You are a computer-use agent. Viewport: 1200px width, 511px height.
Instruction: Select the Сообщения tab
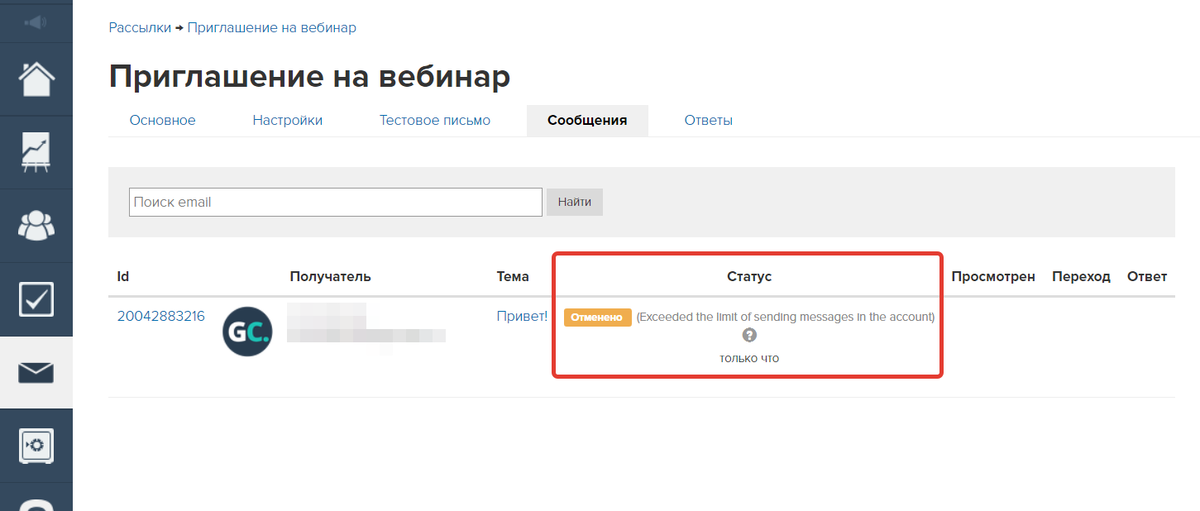coord(587,120)
